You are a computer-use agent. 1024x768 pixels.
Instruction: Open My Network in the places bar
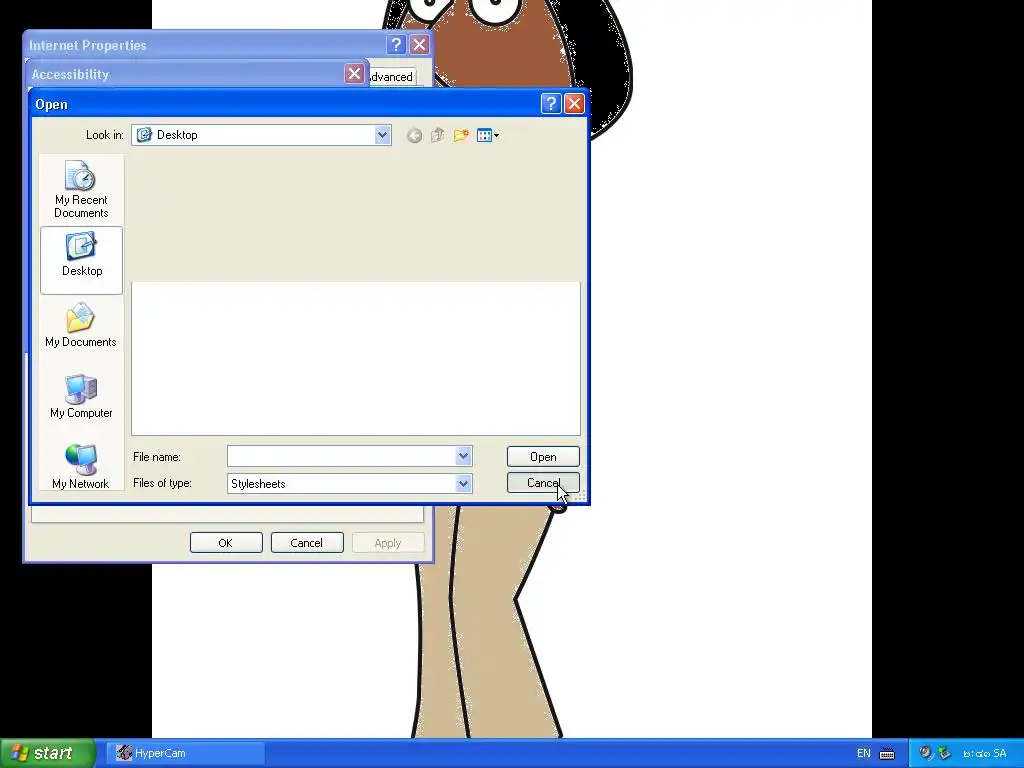[x=81, y=466]
